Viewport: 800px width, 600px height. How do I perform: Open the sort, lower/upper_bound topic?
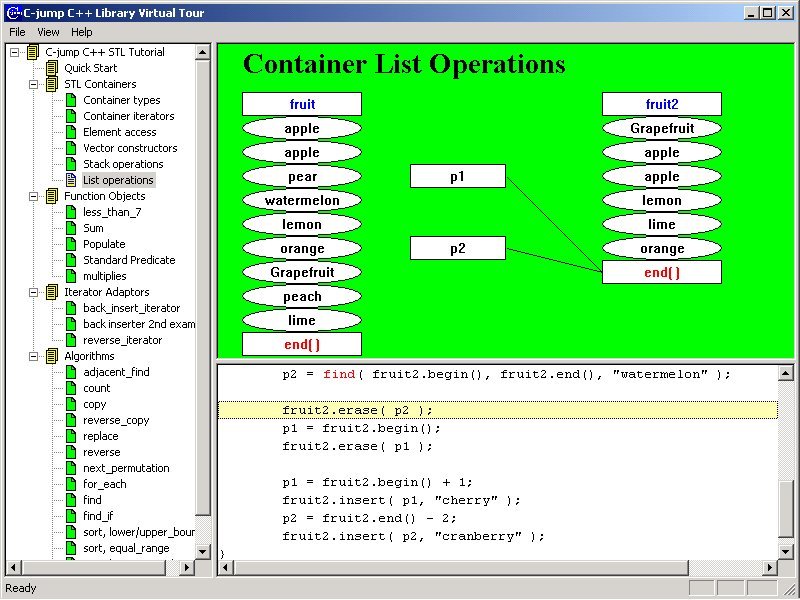(139, 532)
